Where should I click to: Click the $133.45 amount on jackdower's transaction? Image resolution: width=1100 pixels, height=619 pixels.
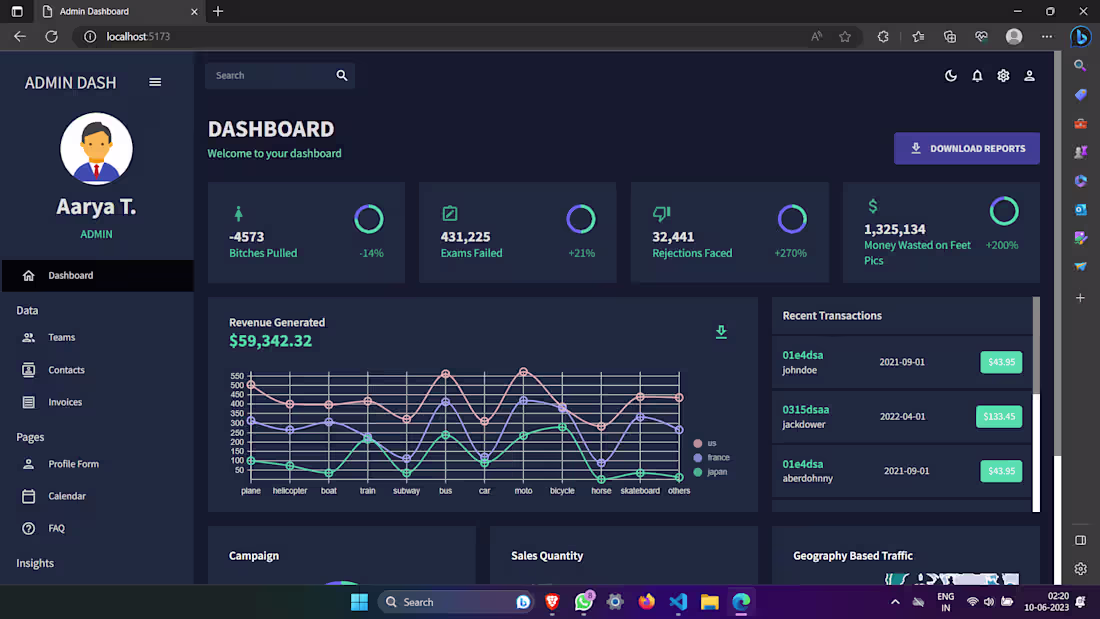[999, 416]
